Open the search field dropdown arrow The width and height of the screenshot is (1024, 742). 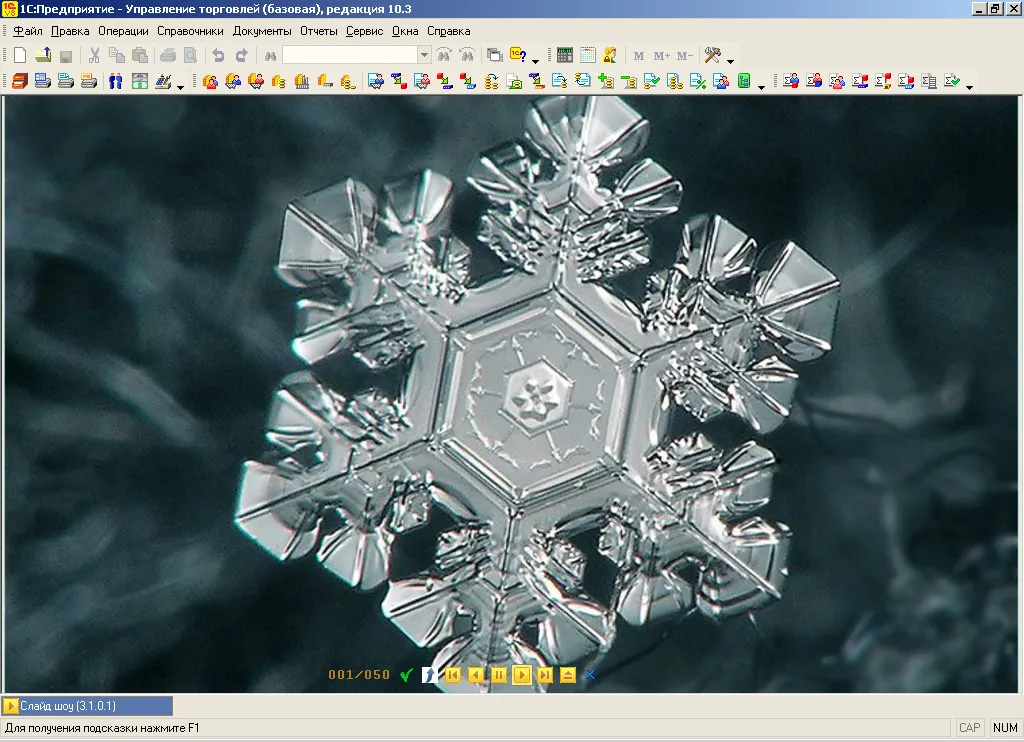tap(424, 55)
